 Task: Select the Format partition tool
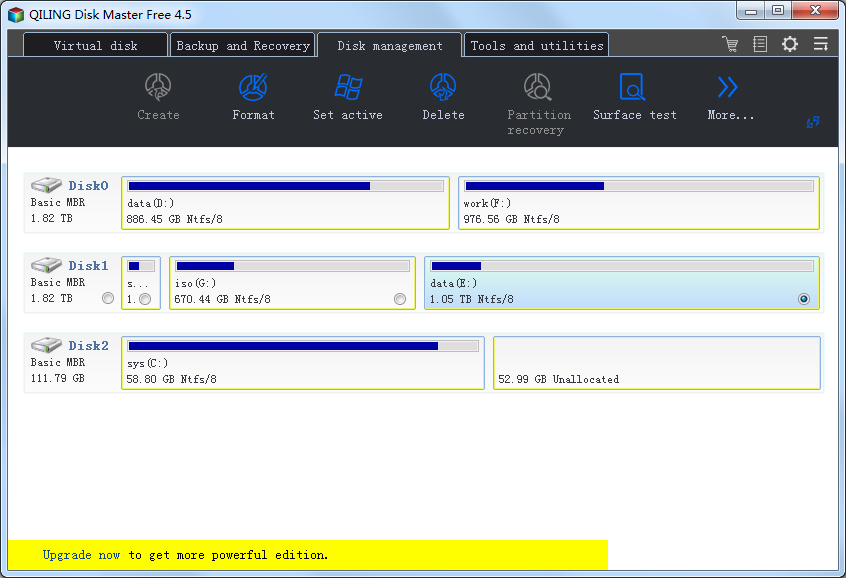[253, 87]
